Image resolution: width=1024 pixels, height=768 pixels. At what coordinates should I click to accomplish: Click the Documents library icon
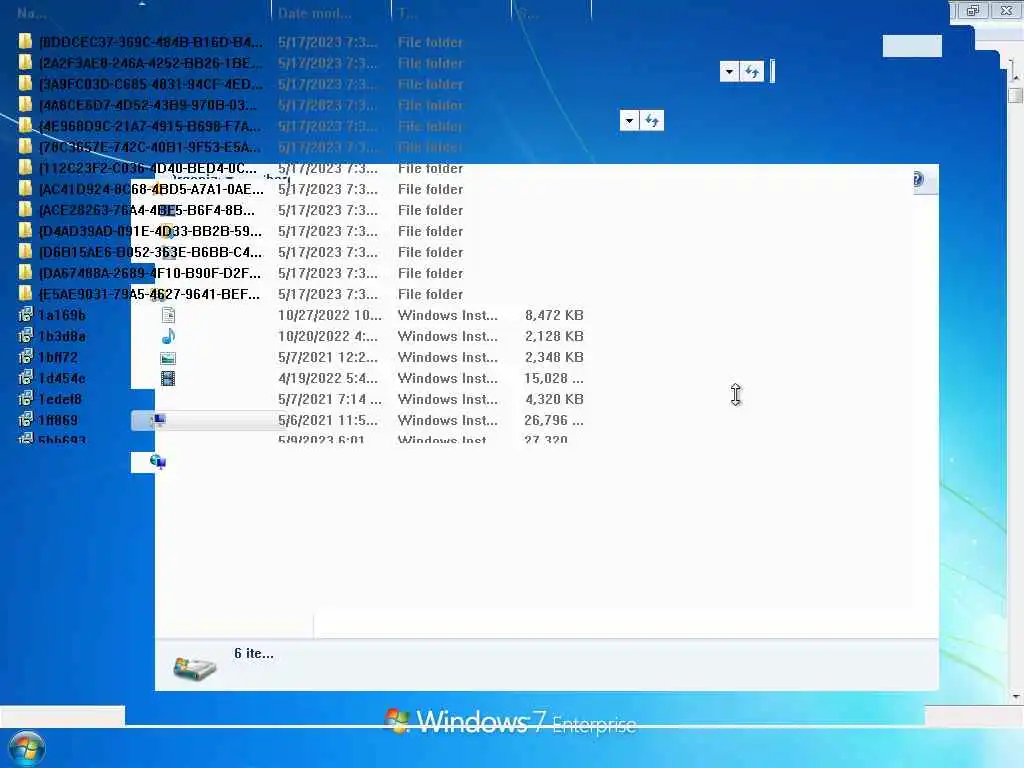168,315
